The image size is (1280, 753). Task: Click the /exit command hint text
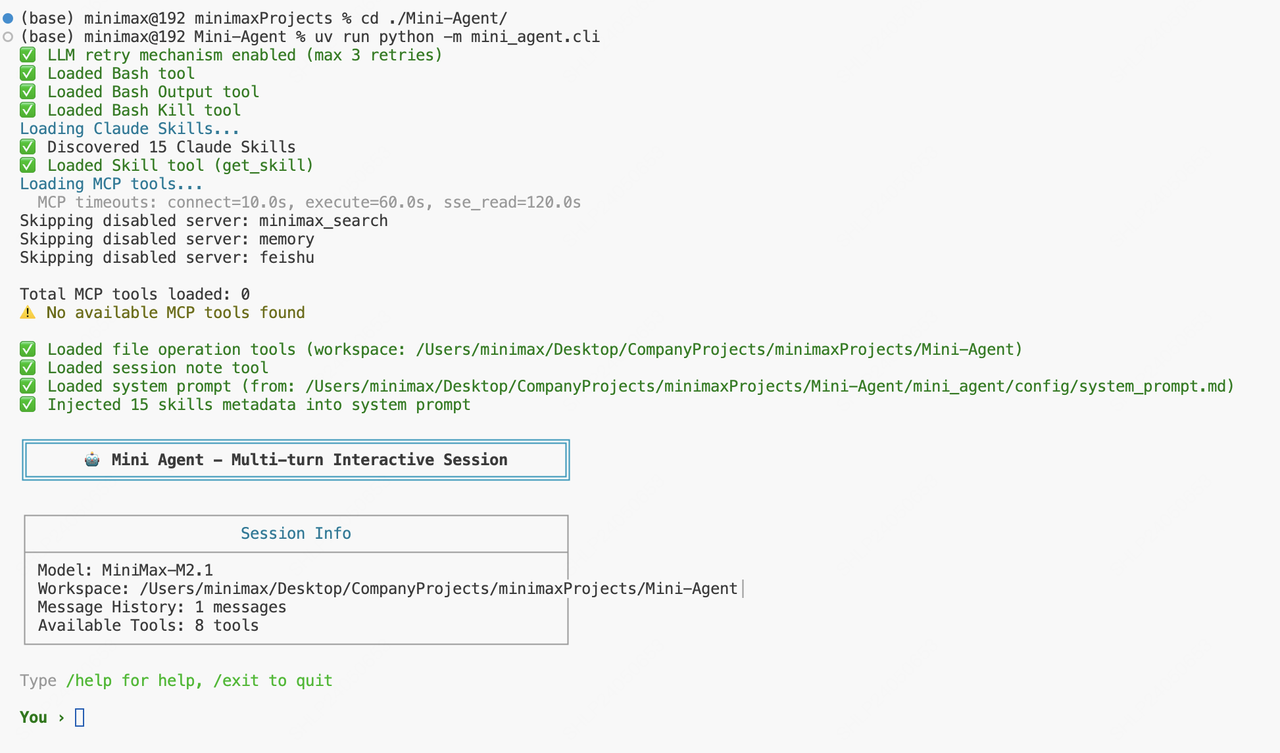pyautogui.click(x=236, y=681)
